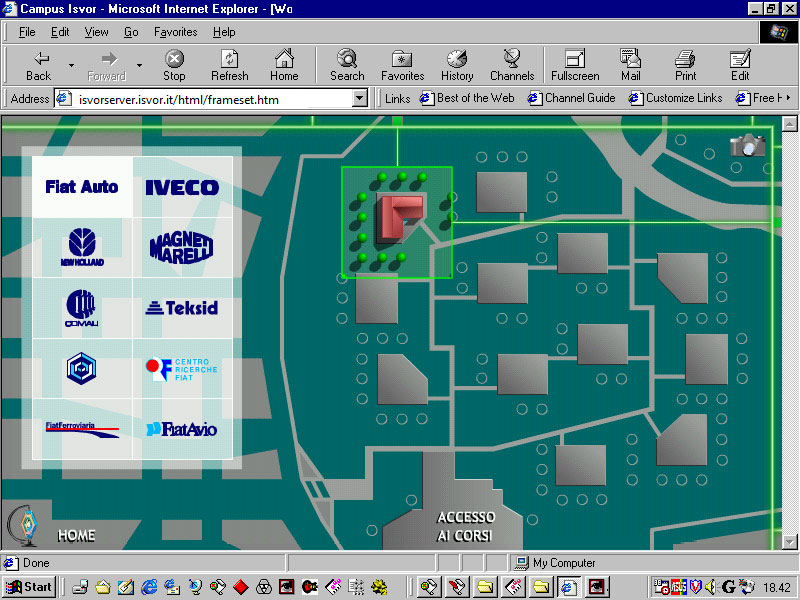The height and width of the screenshot is (600, 800).
Task: Select the New Holland logo
Action: coord(82,247)
